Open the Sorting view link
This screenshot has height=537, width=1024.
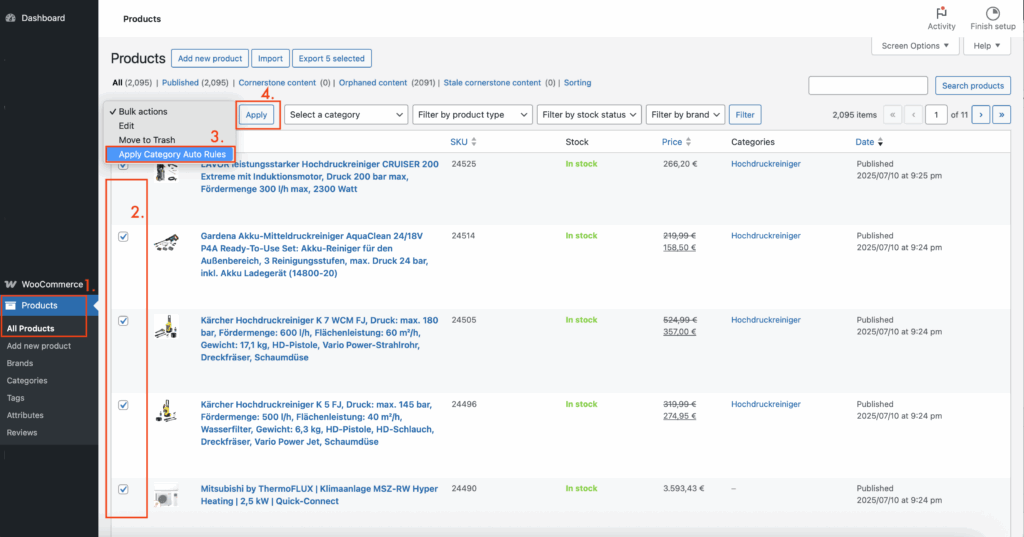[577, 83]
